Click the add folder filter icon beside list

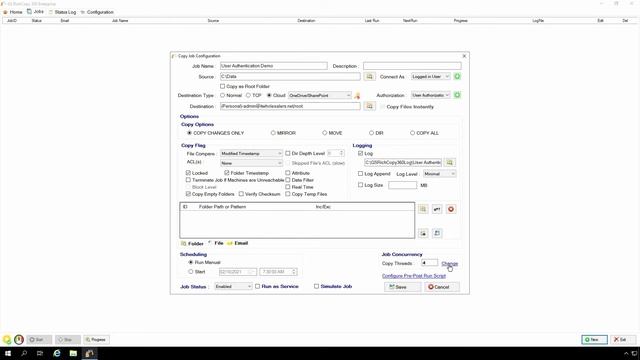[423, 209]
